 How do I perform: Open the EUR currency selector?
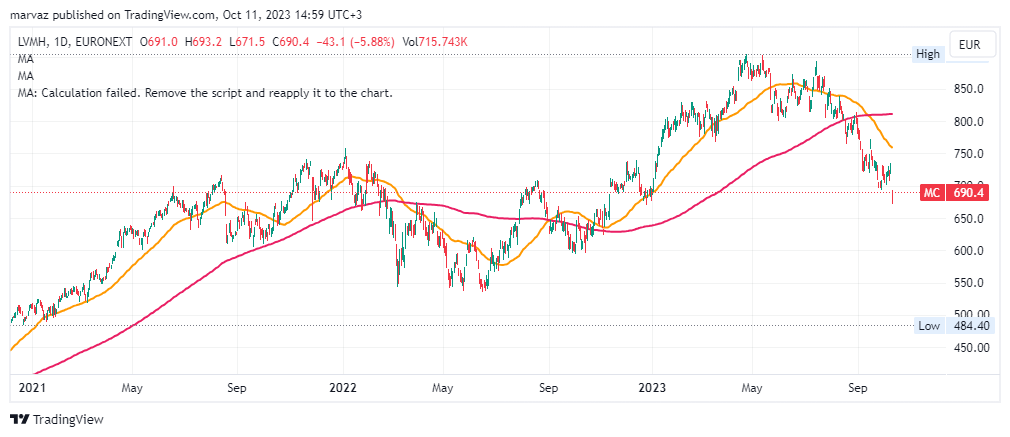[x=969, y=45]
